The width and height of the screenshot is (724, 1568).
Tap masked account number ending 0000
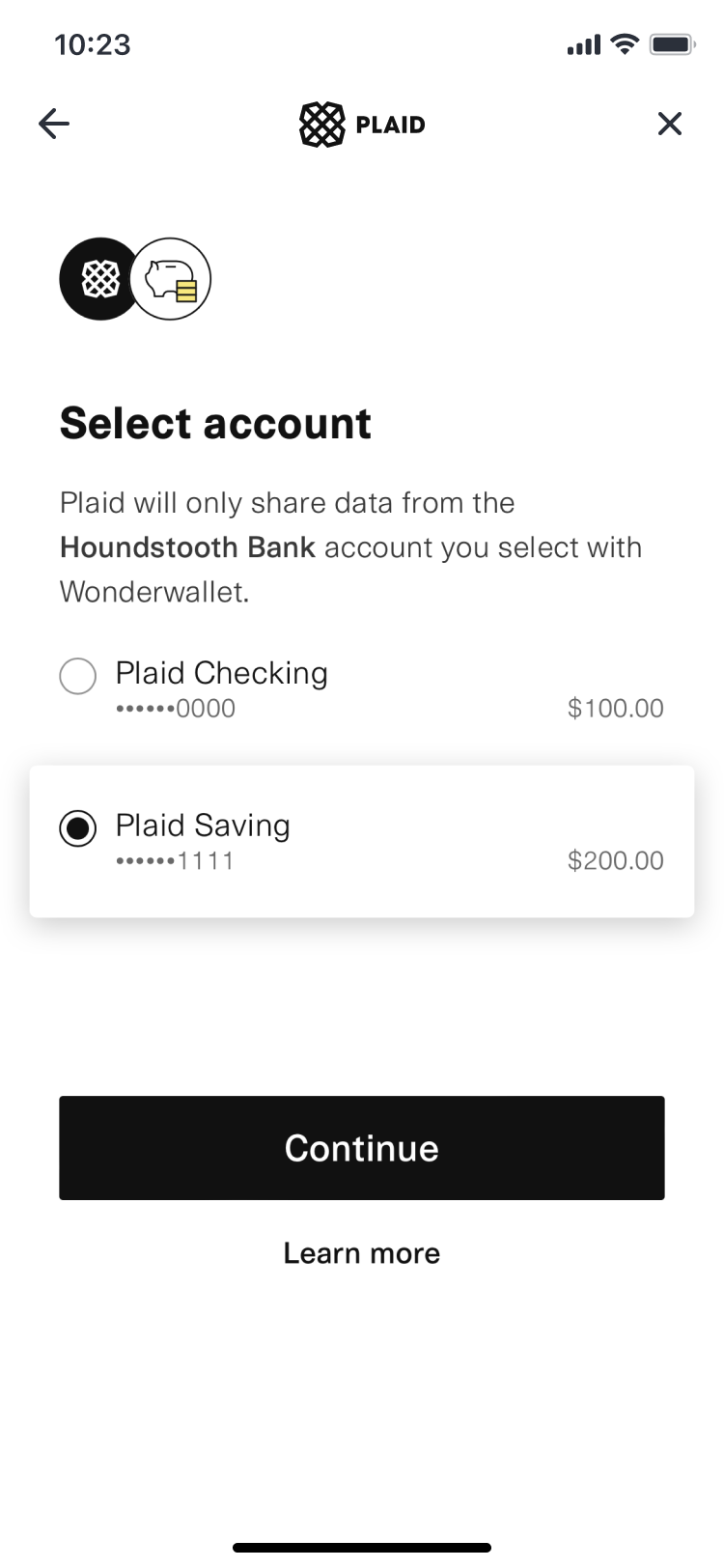(x=176, y=709)
